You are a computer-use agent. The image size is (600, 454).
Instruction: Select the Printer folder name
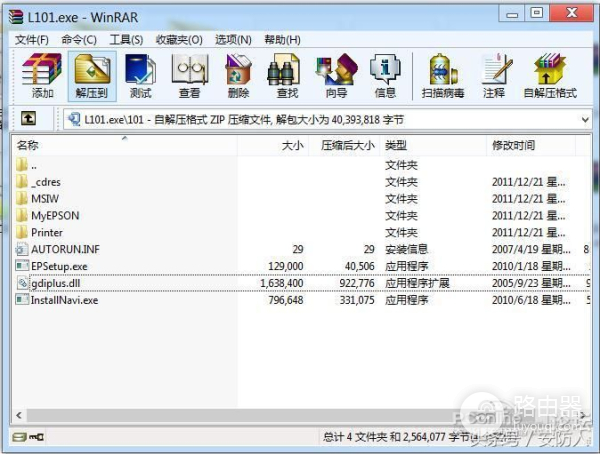[47, 232]
